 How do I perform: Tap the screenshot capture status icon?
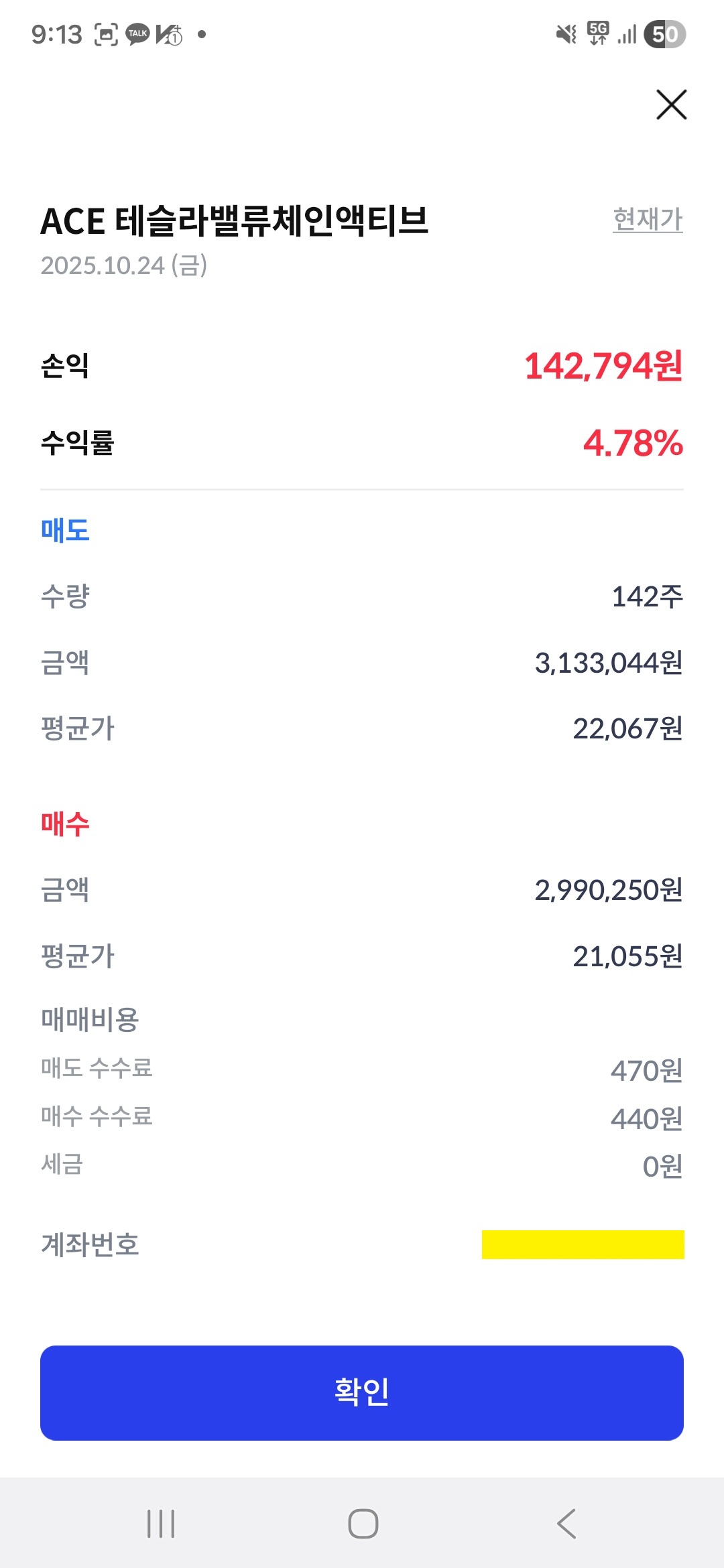[106, 34]
